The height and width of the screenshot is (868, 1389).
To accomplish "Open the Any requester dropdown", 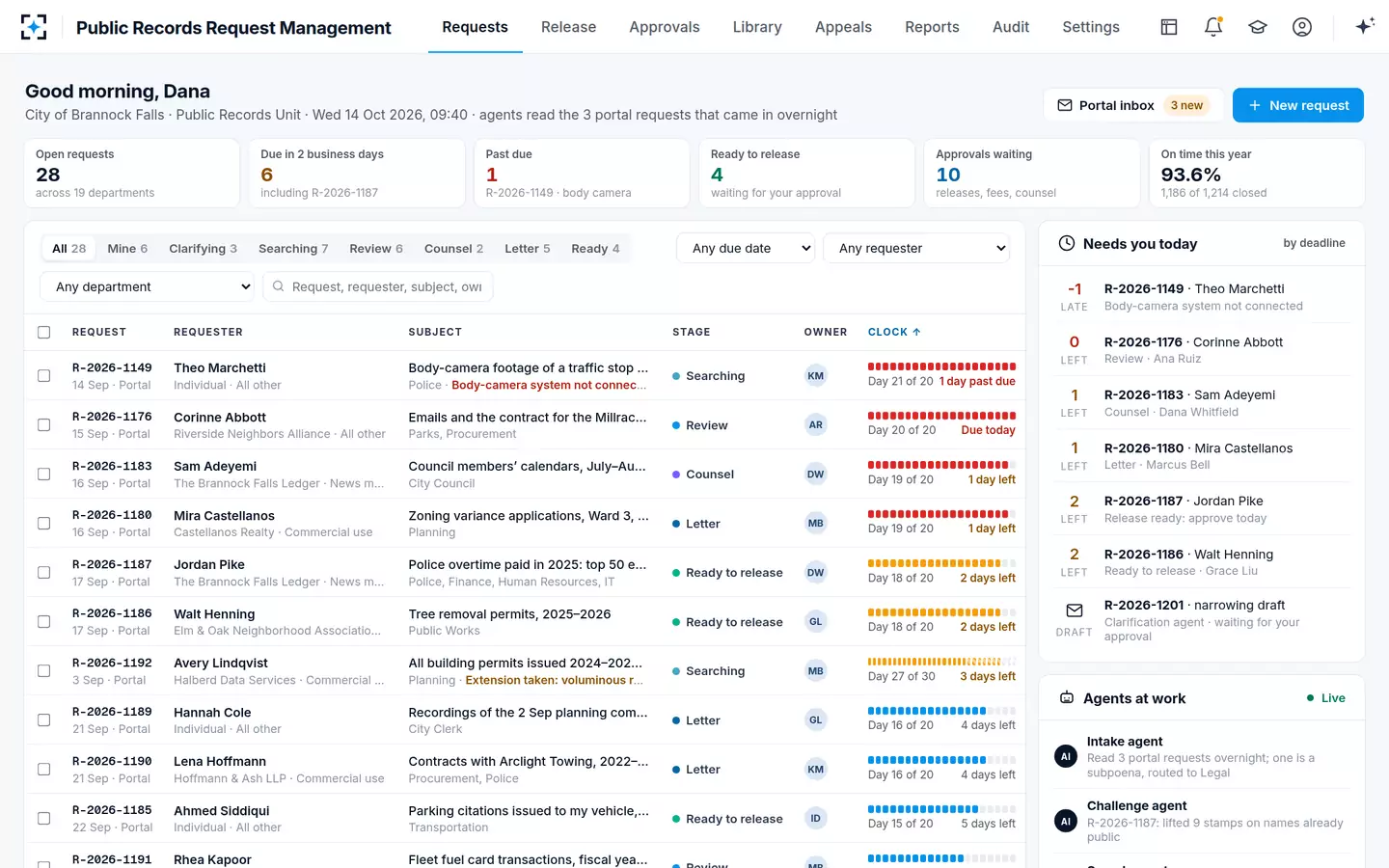I will (916, 248).
